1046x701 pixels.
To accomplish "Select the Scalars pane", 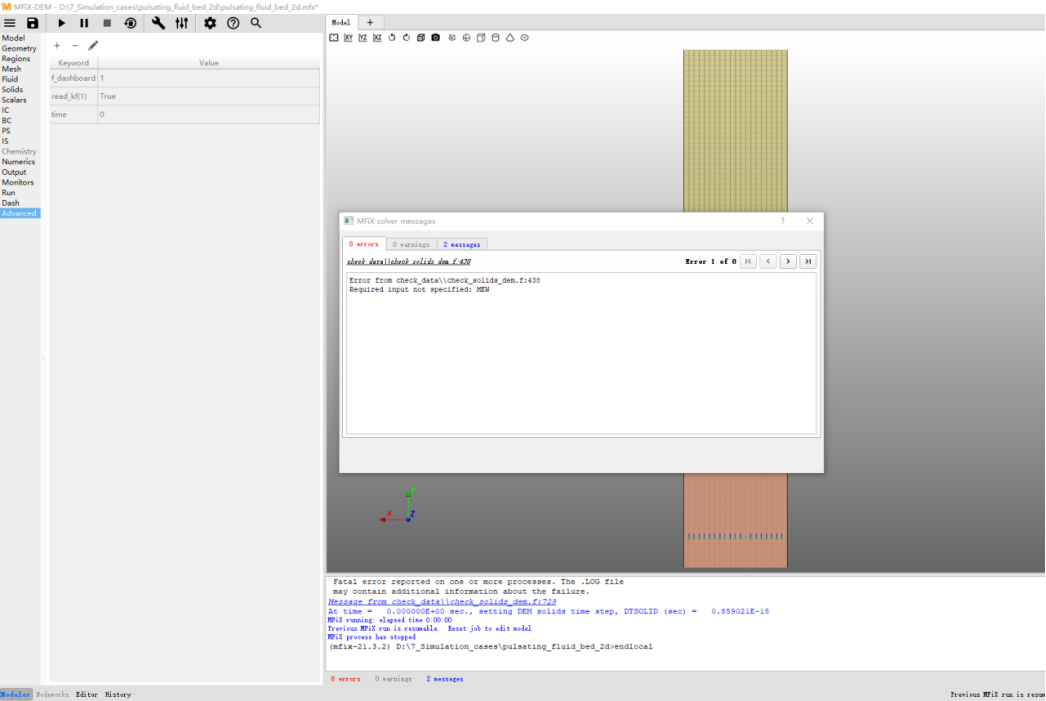I will tap(14, 100).
